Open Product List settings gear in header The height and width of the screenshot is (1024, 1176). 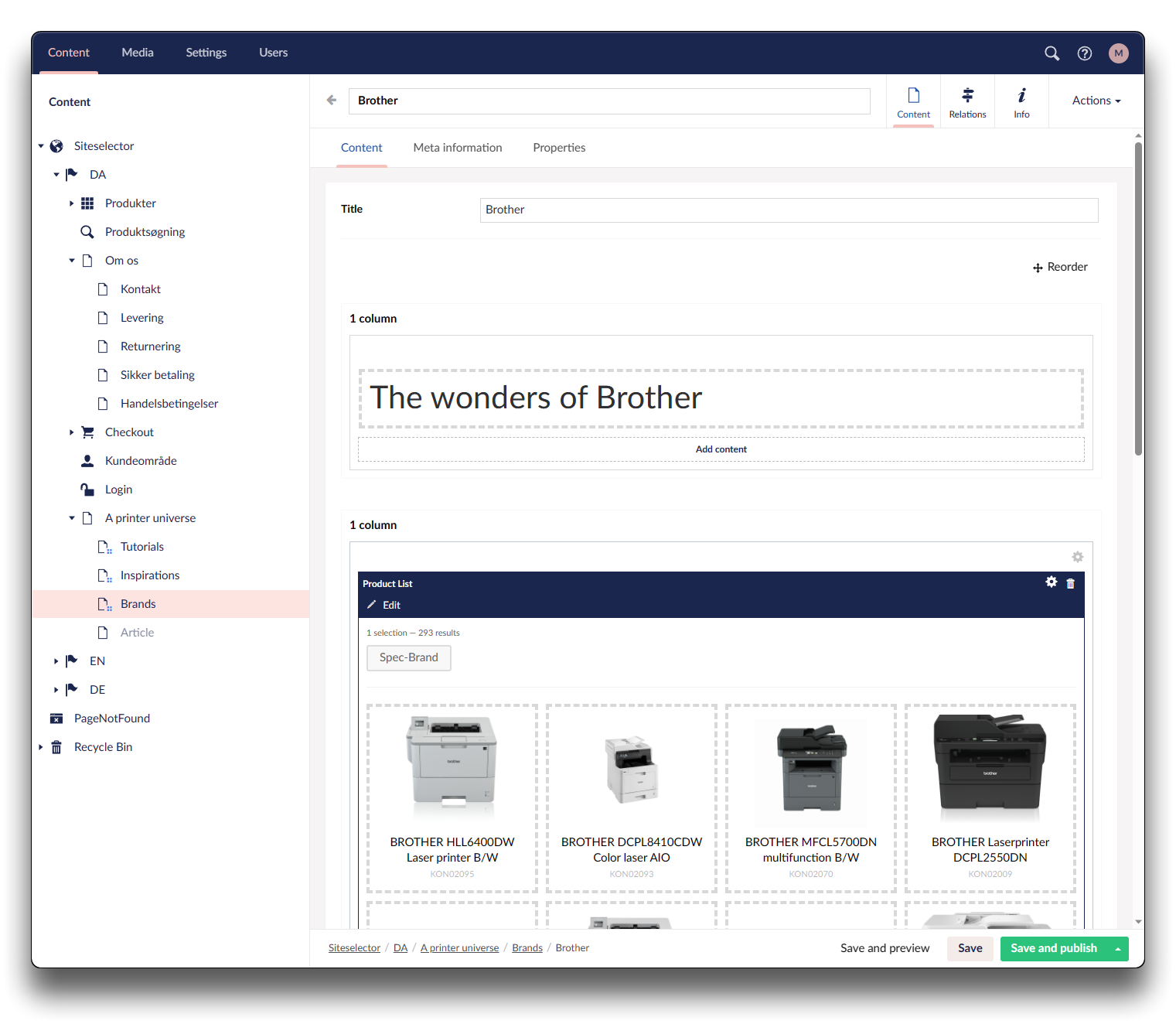[1051, 582]
